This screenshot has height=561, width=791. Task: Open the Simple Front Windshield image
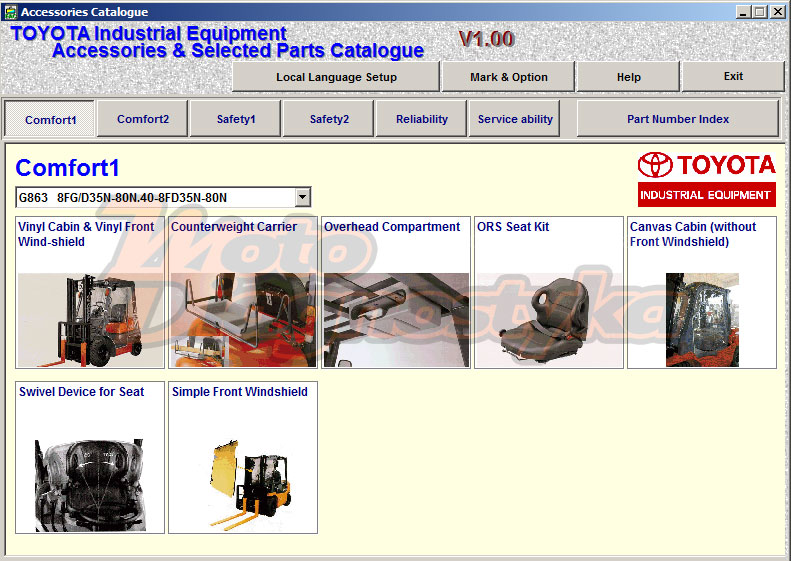click(x=251, y=485)
